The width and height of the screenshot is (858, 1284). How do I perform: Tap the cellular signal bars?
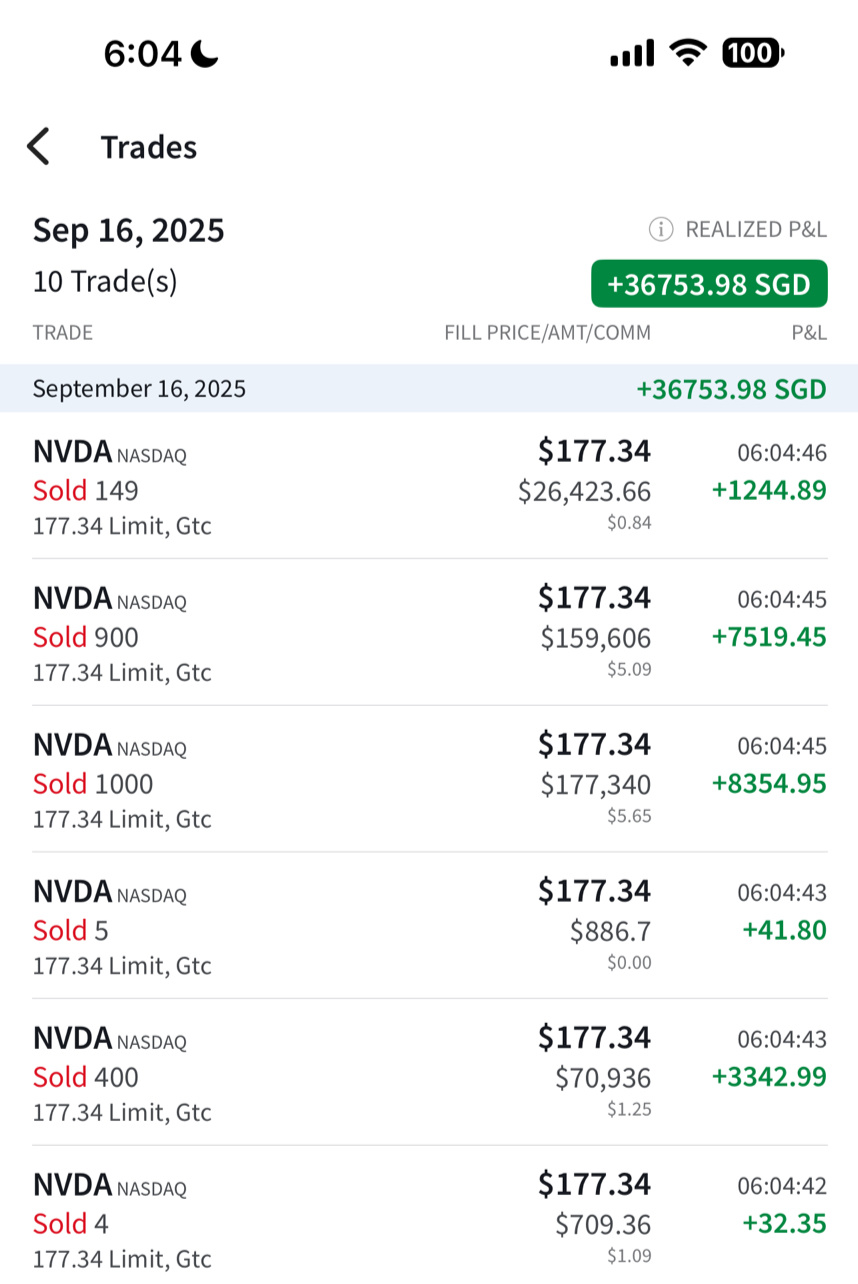coord(632,53)
